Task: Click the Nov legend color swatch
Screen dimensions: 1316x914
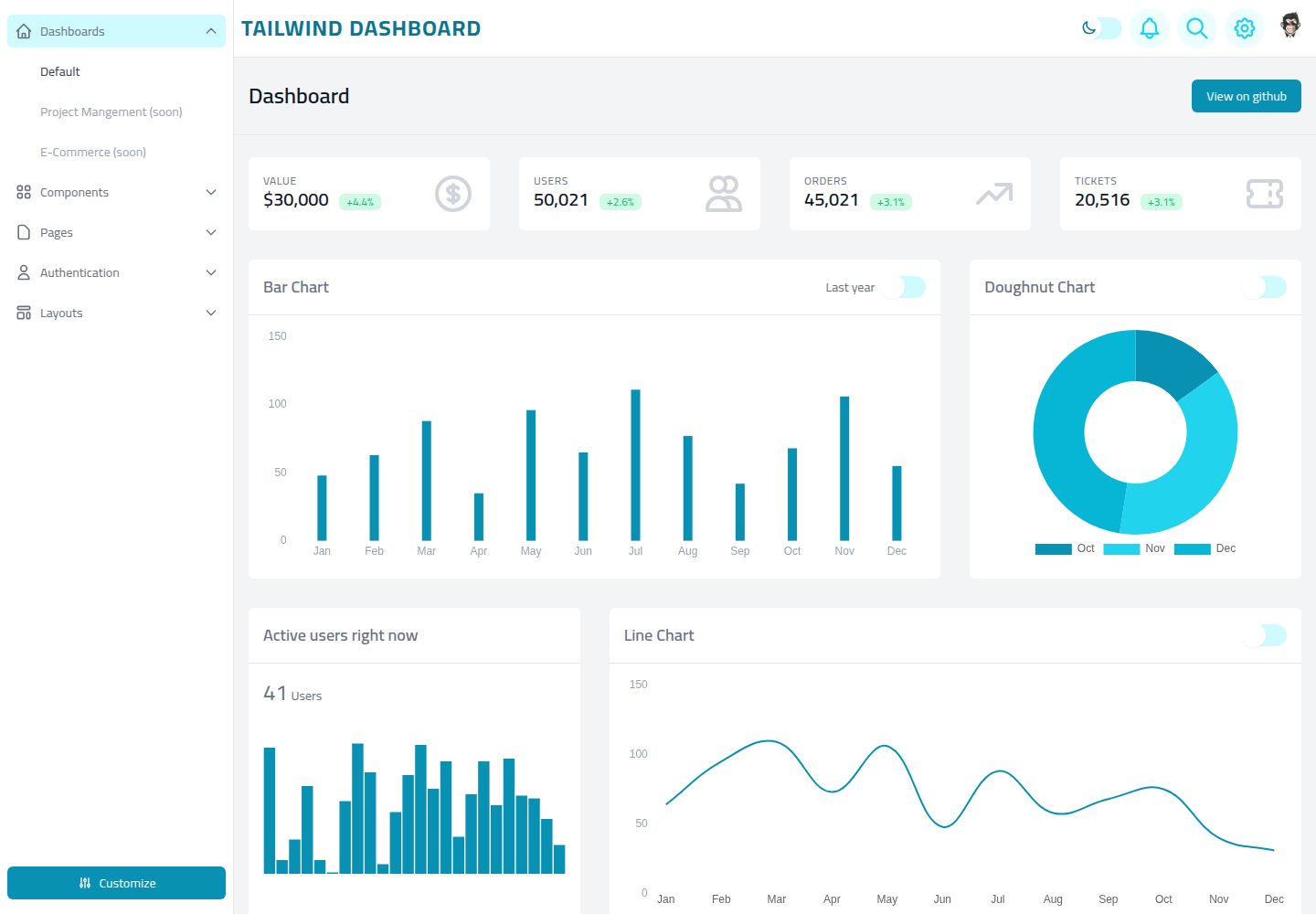Action: (1121, 549)
